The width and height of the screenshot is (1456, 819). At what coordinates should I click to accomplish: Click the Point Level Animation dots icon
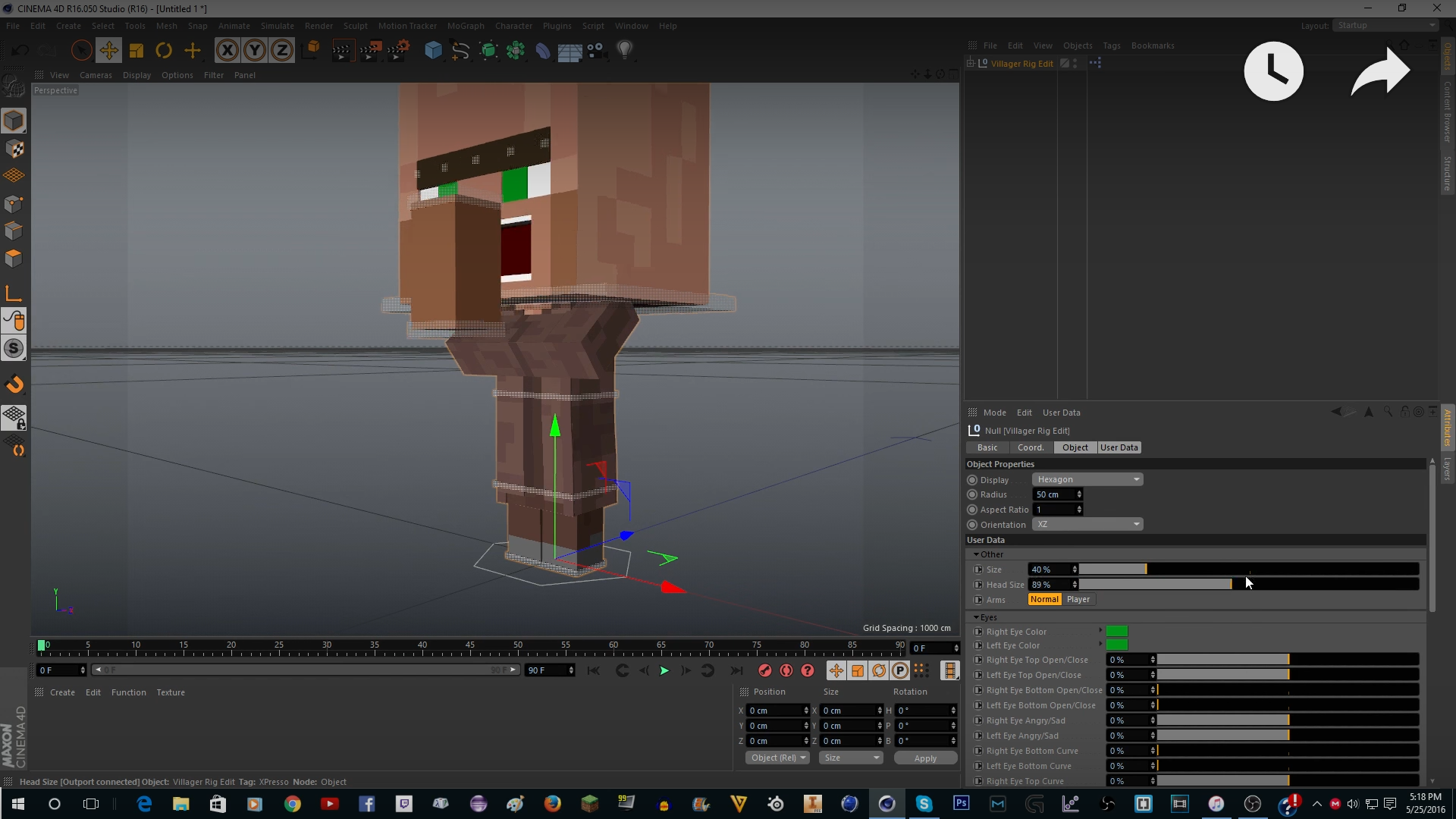coord(921,670)
